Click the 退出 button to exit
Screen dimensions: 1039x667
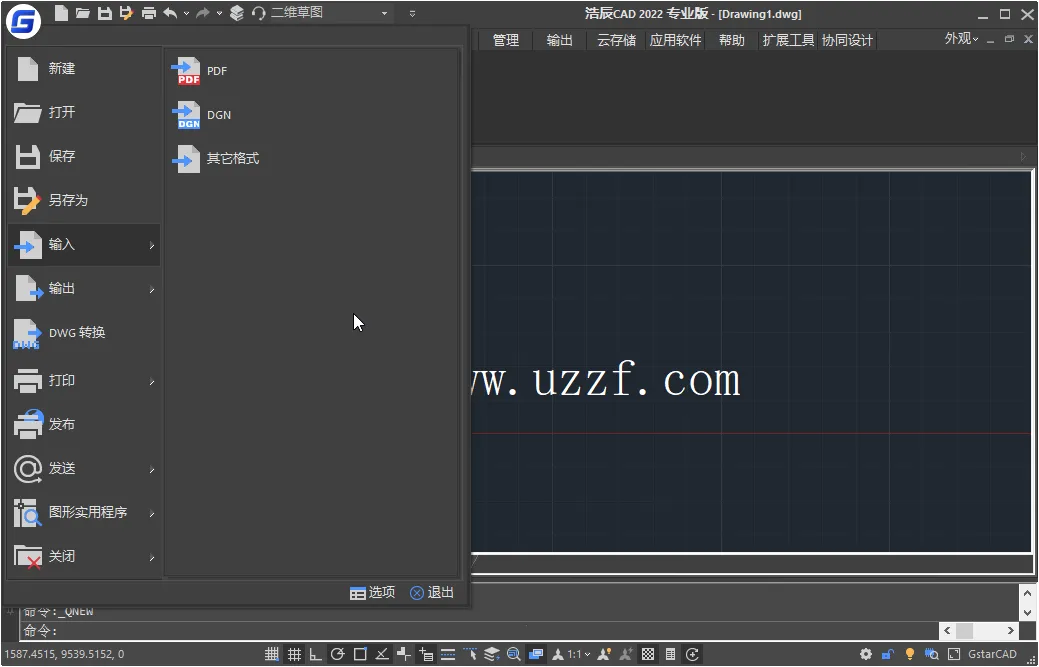pos(431,591)
